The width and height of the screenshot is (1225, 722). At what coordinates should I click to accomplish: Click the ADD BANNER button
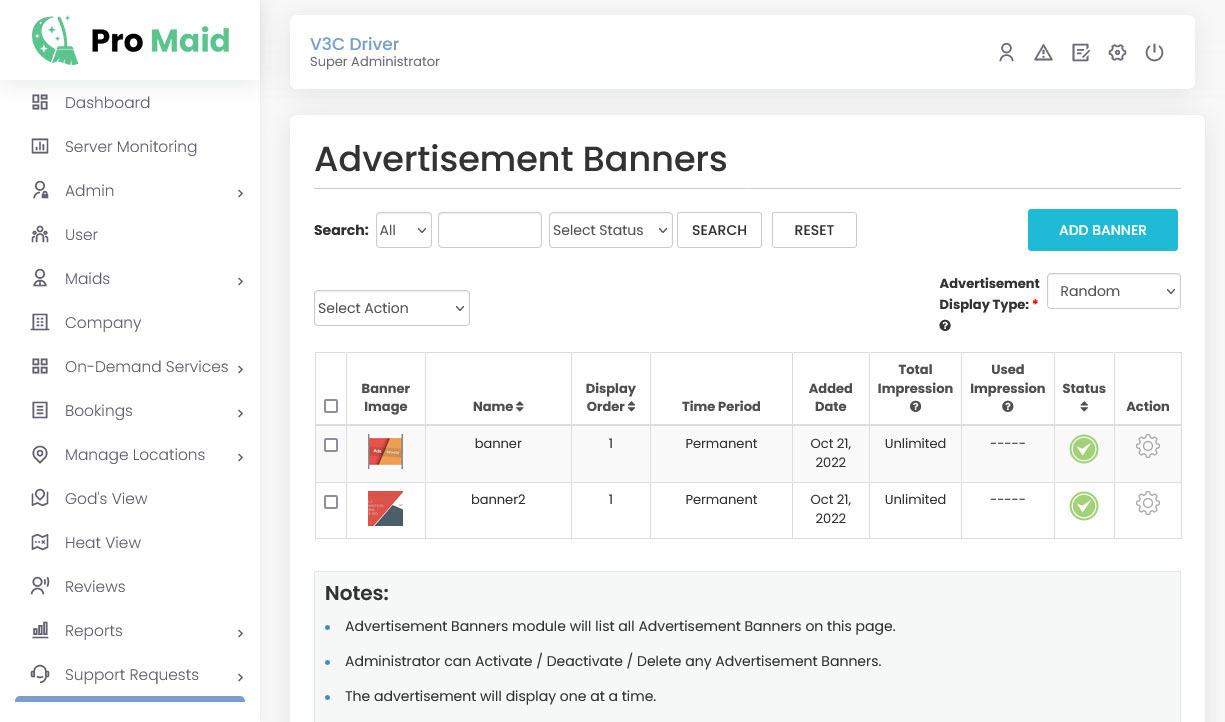click(x=1102, y=230)
